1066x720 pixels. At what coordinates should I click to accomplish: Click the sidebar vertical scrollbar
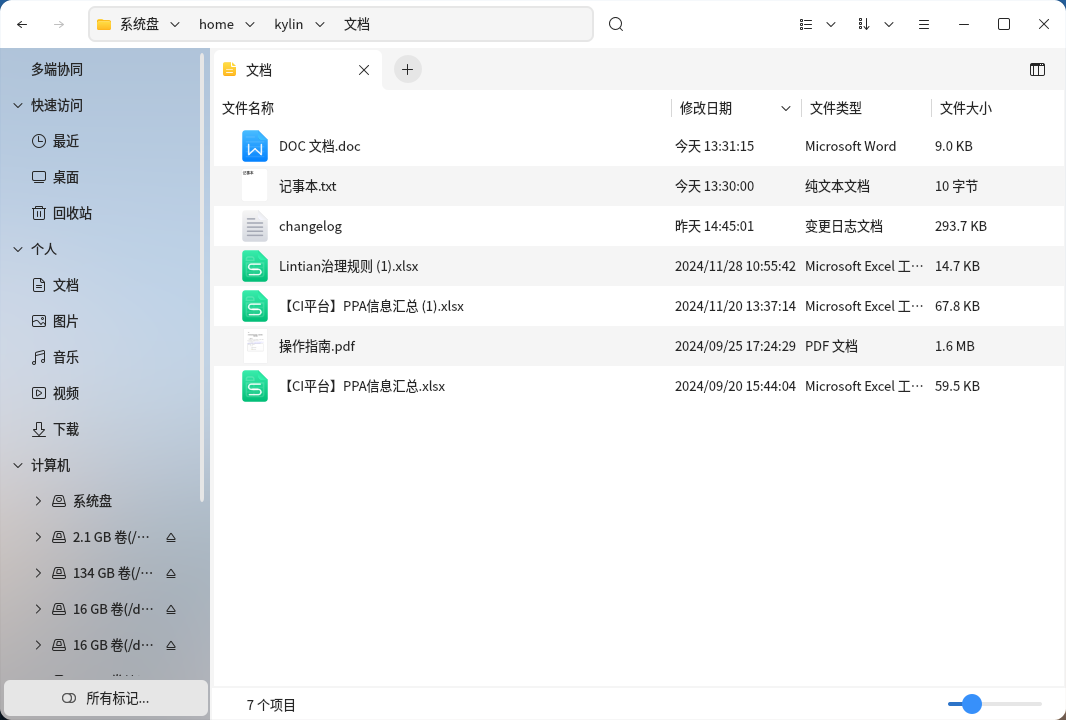202,277
